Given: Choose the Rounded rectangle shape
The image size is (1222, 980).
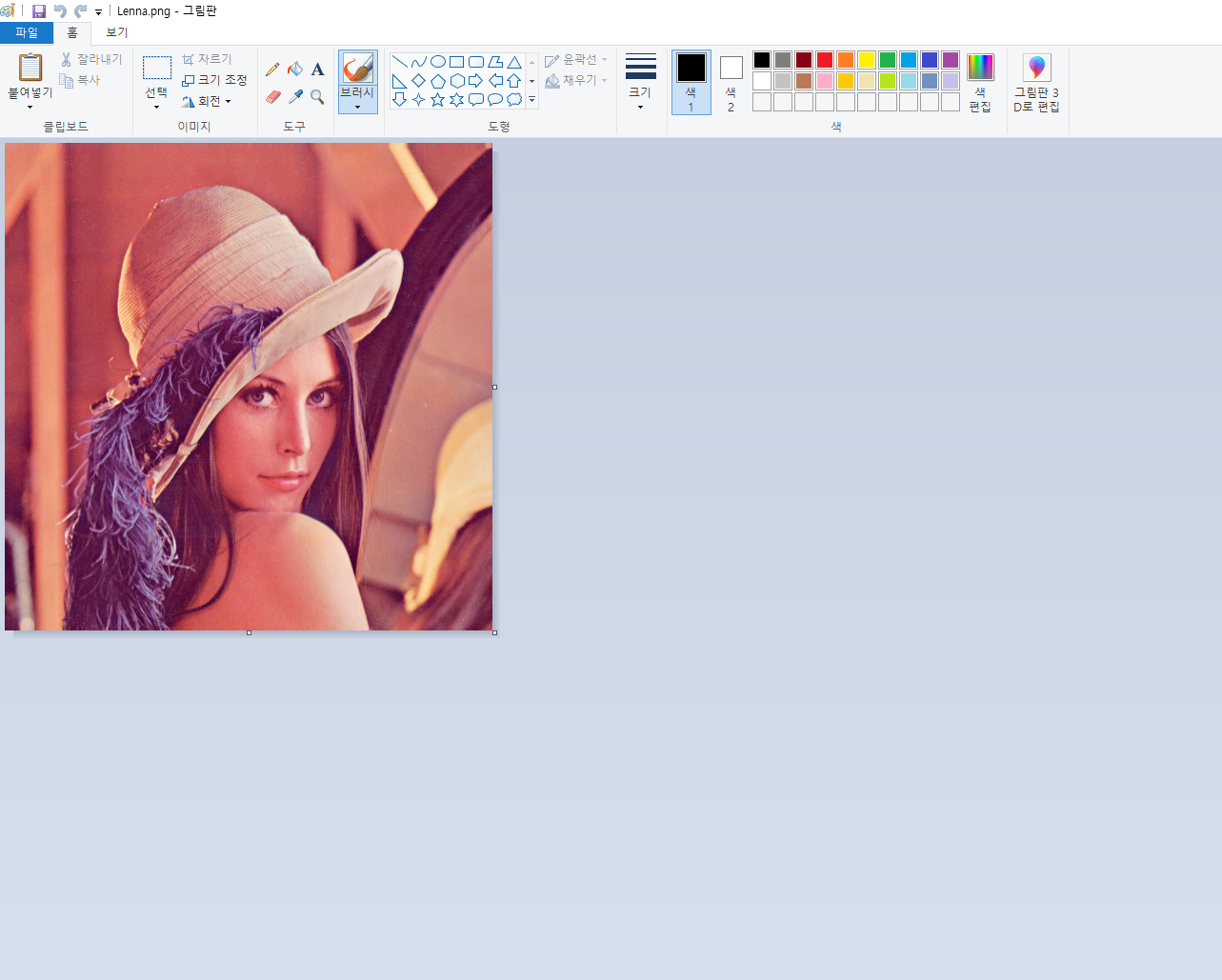Looking at the screenshot, I should point(476,62).
